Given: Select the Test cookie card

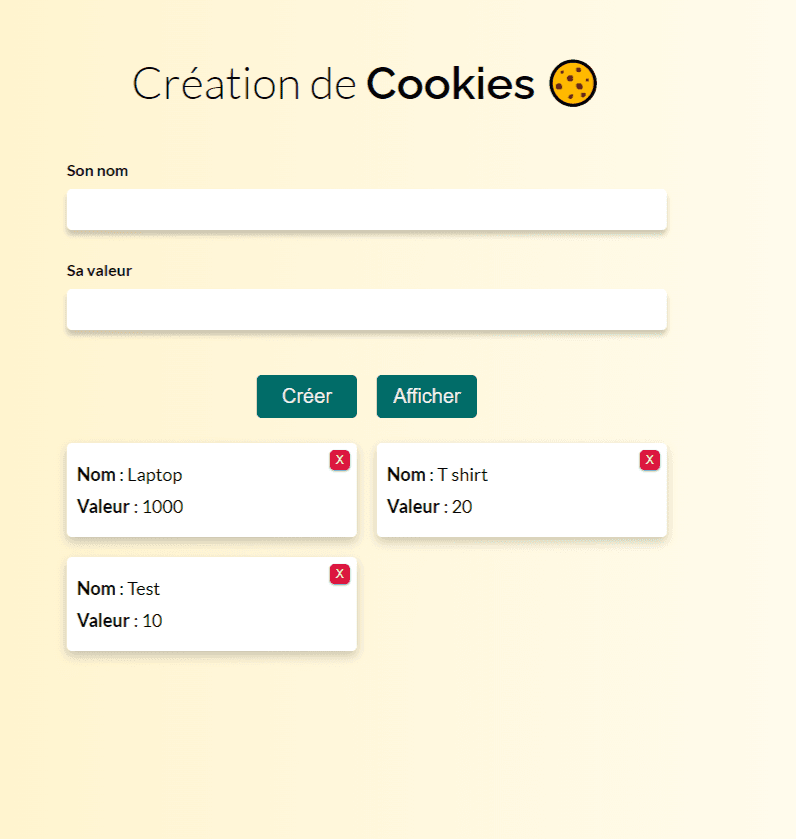Looking at the screenshot, I should point(211,604).
